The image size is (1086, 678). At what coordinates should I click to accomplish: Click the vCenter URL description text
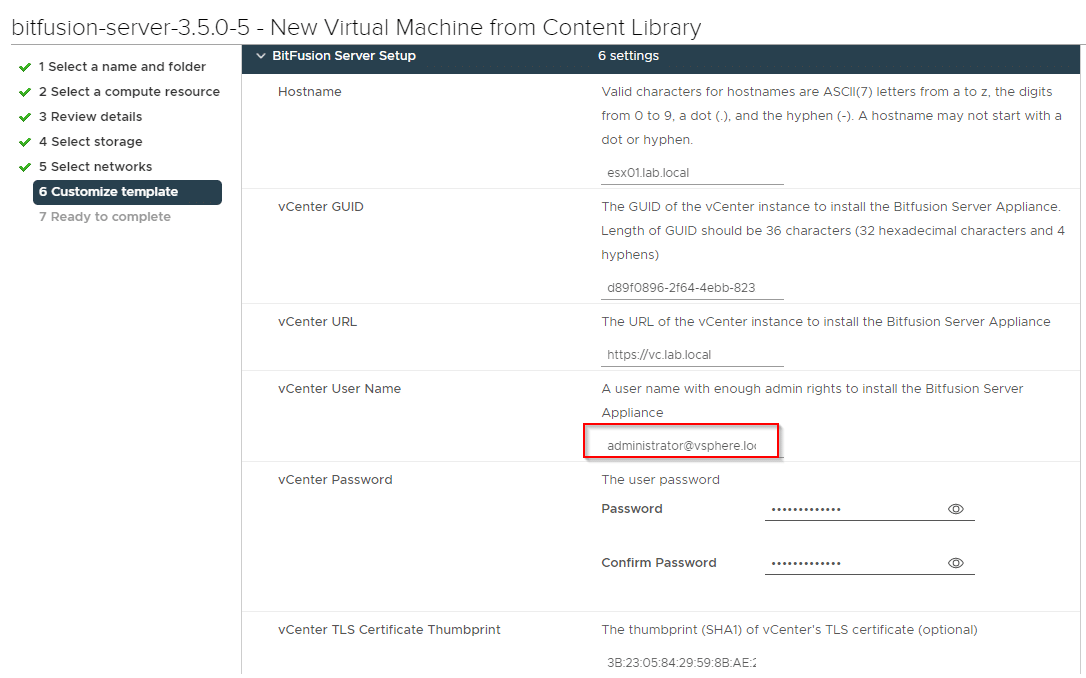pyautogui.click(x=826, y=321)
